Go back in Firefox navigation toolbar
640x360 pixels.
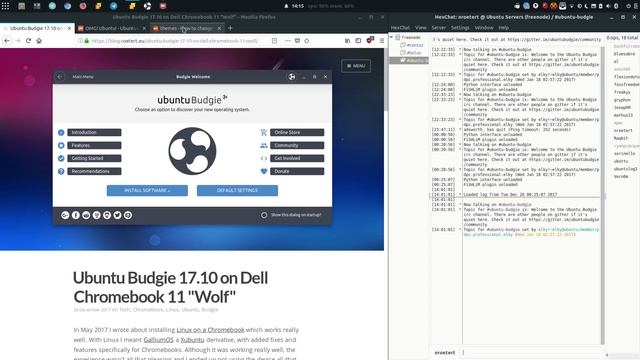[x=7, y=41]
